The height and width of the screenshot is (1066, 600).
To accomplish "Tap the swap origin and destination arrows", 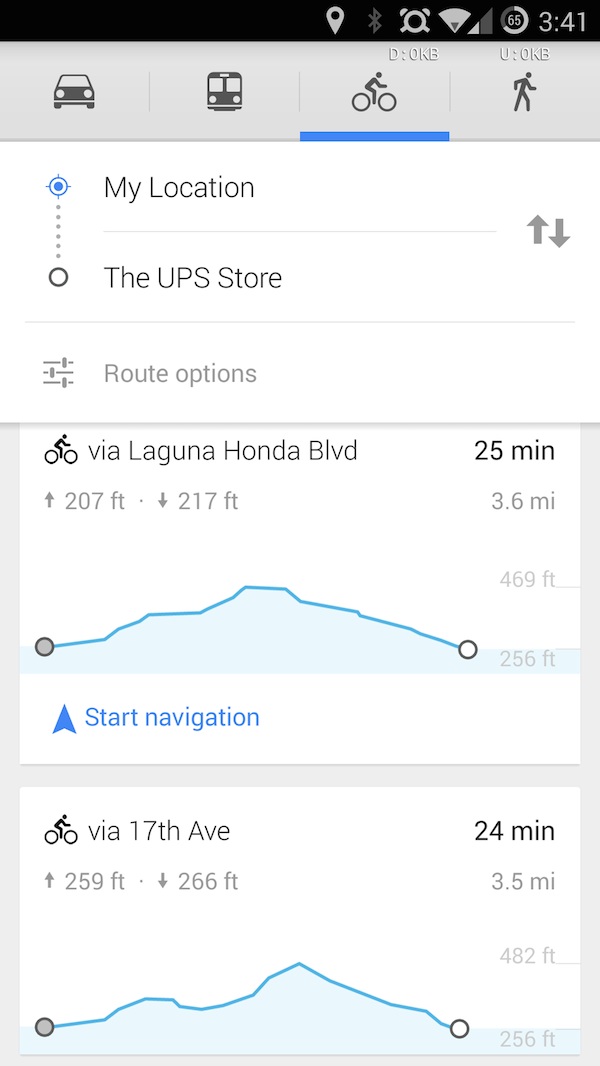I will [x=547, y=231].
